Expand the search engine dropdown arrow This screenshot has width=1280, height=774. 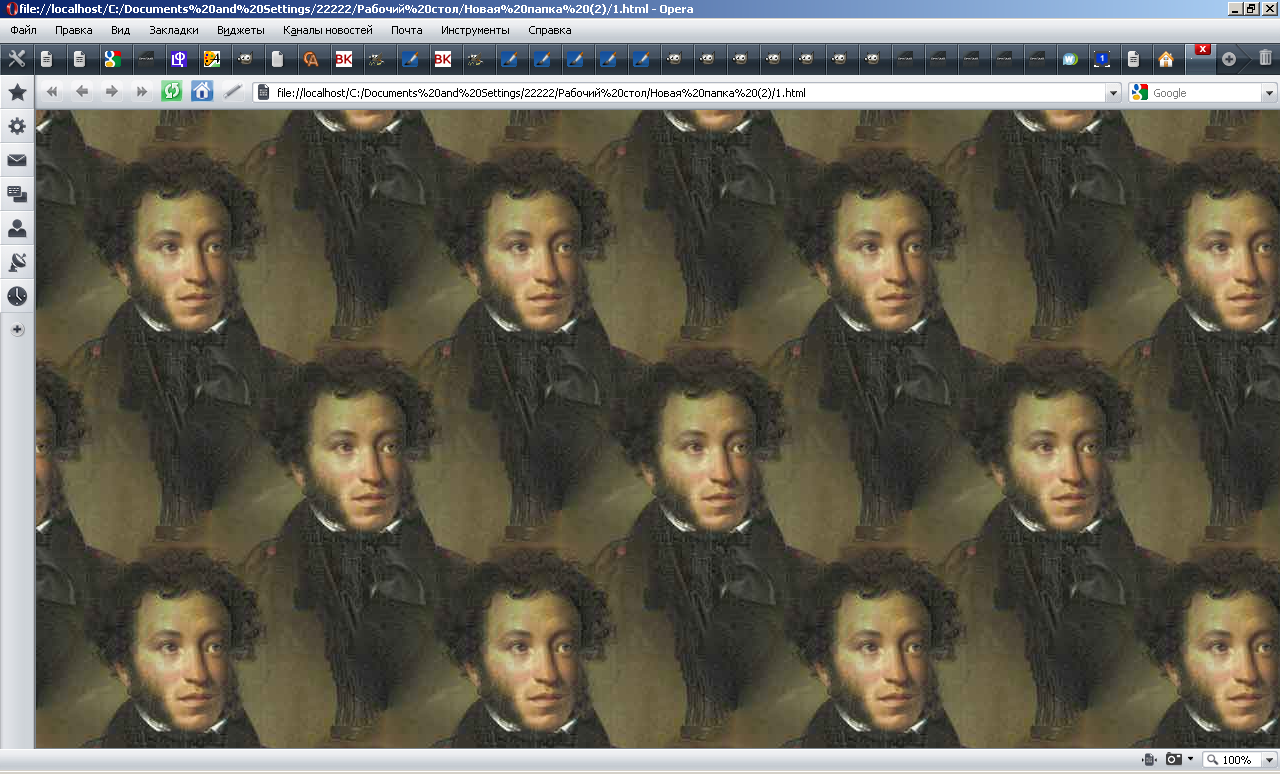[x=1270, y=93]
